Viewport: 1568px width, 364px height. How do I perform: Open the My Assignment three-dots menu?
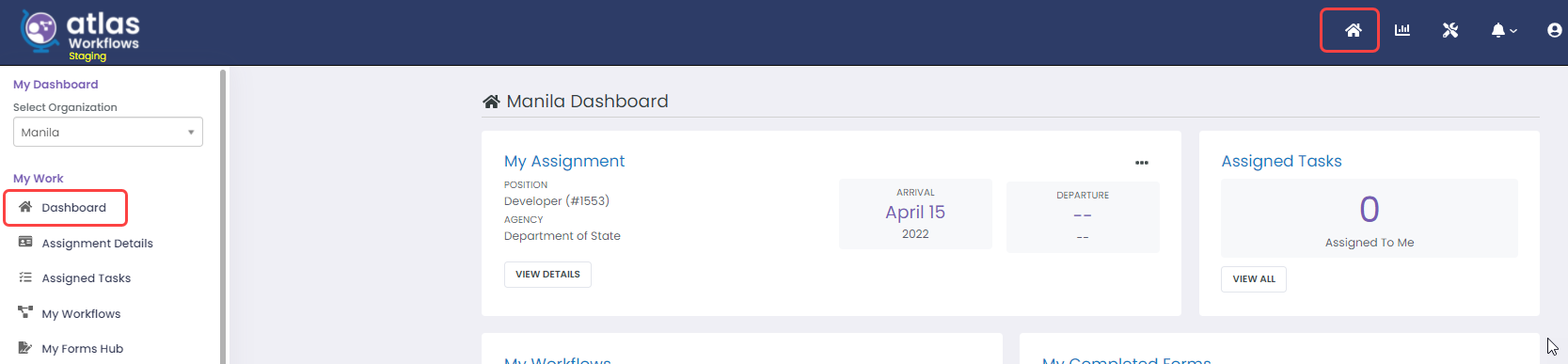(x=1142, y=163)
